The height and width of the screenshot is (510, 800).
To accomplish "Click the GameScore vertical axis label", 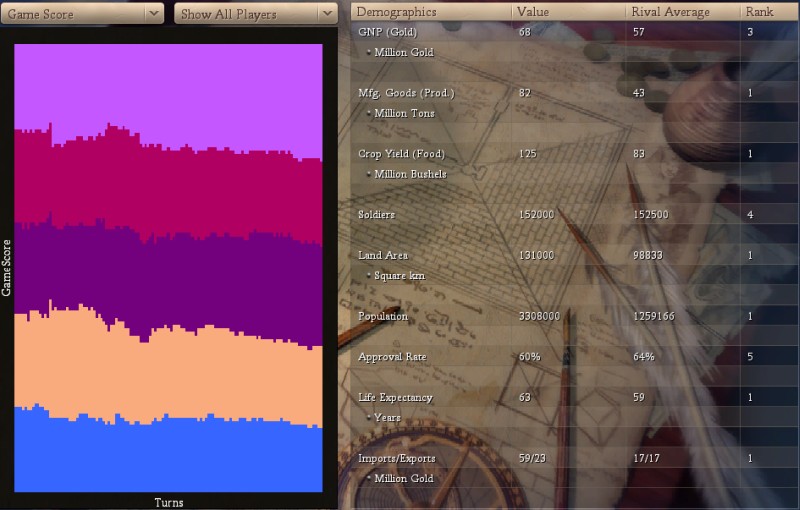I will click(x=6, y=268).
